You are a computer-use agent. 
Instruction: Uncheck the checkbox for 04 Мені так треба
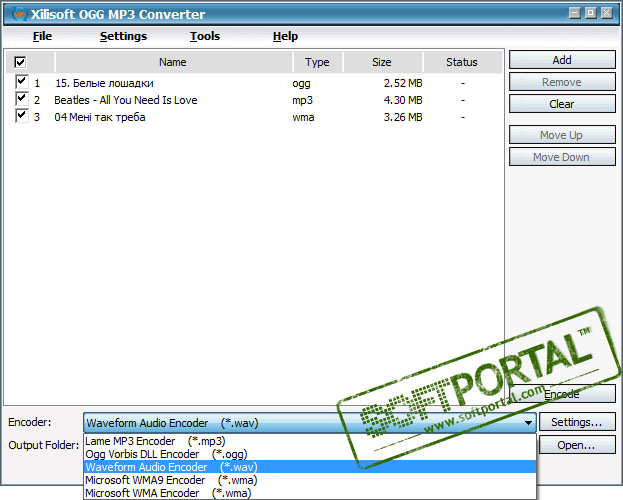pos(21,116)
